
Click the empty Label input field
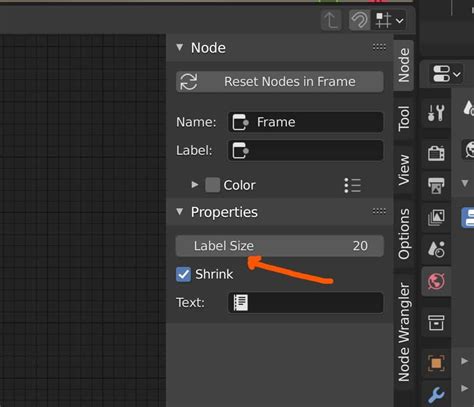coord(305,151)
